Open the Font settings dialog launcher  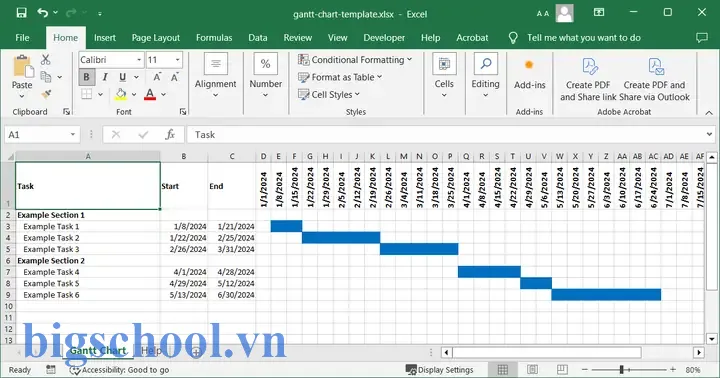(183, 112)
